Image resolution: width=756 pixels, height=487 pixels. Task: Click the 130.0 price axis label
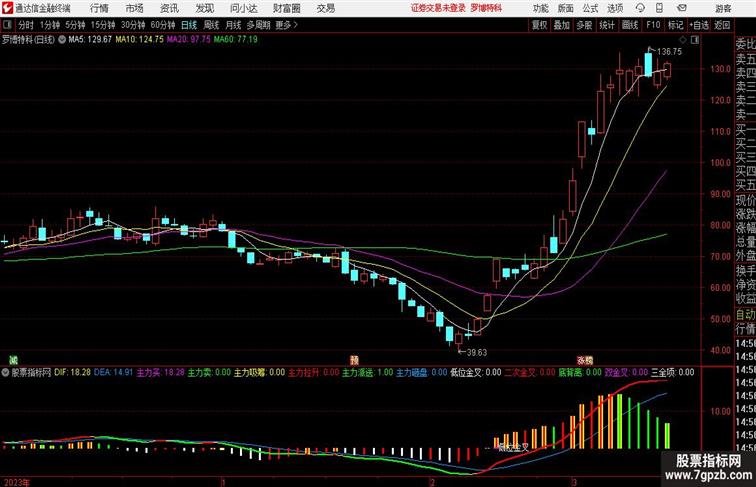(x=720, y=69)
